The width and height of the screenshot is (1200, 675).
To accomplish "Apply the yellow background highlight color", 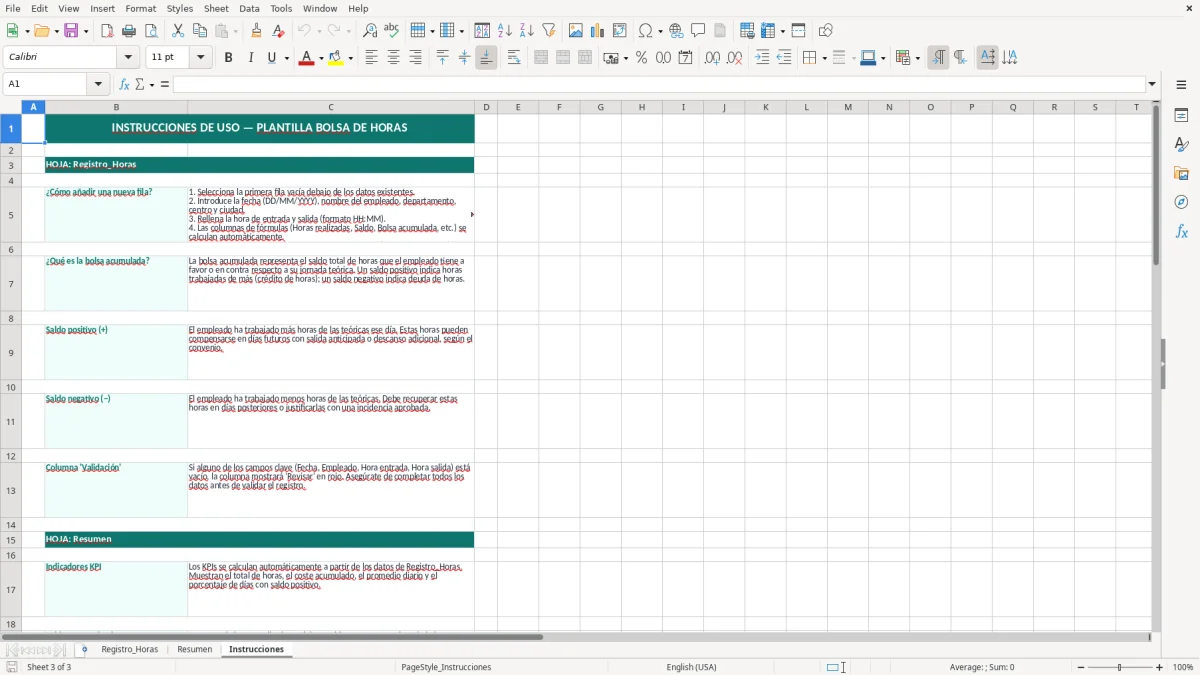I will click(335, 58).
